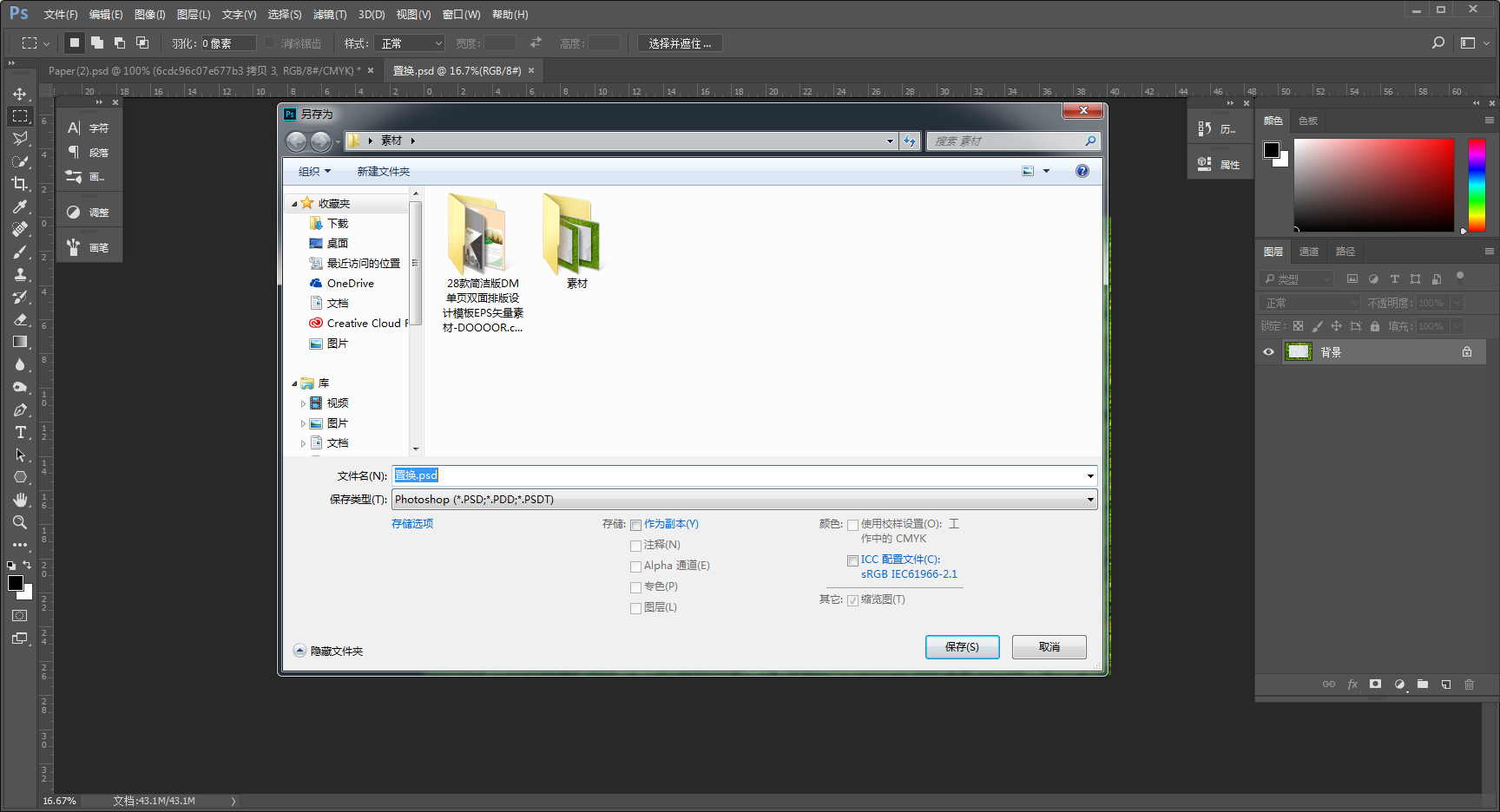Toggle the Alpha Channels checkbox
1500x812 pixels.
635,566
